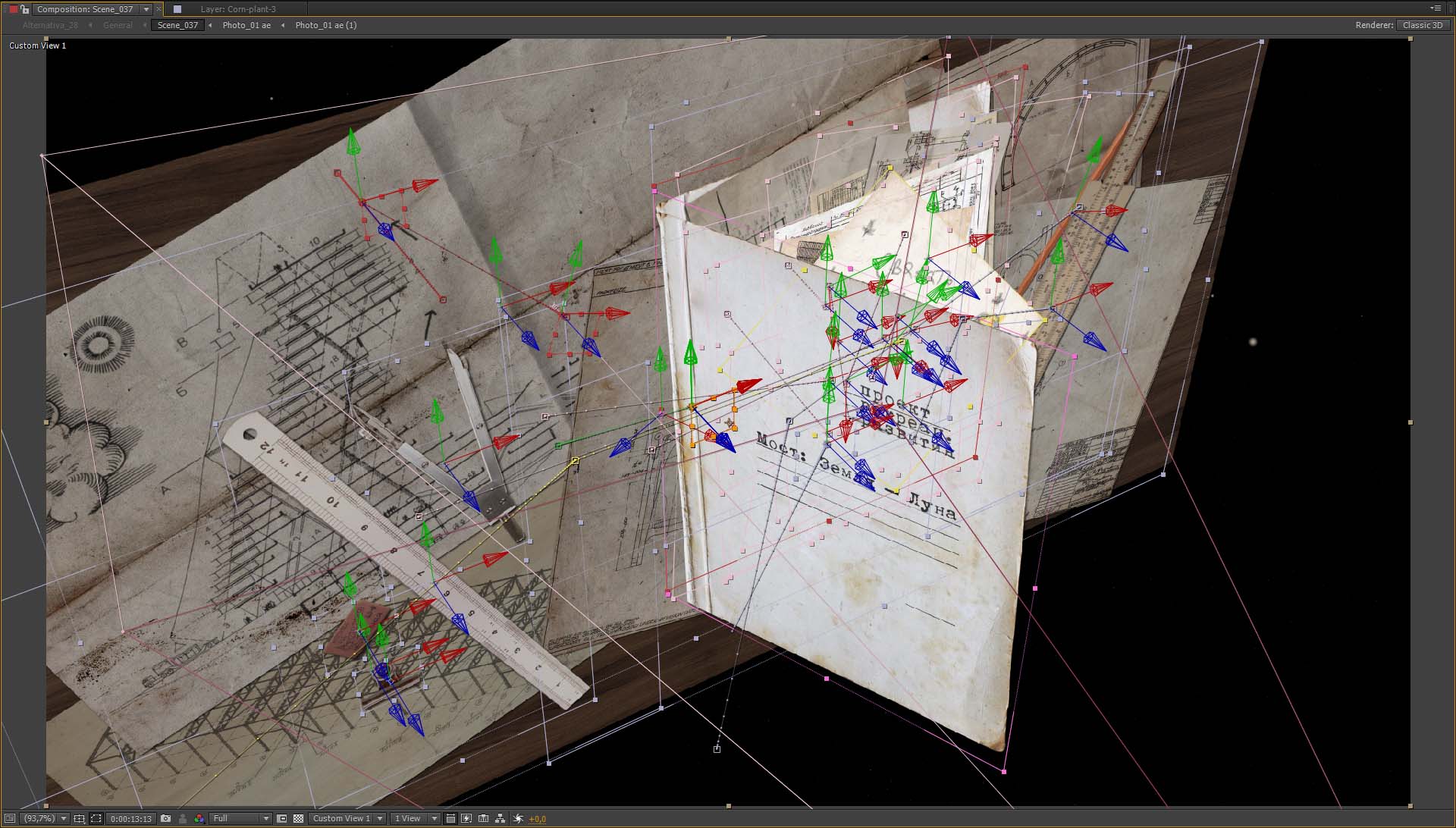Open the magnification ratio dropdown (93,7%)
The height and width of the screenshot is (828, 1456).
[44, 818]
